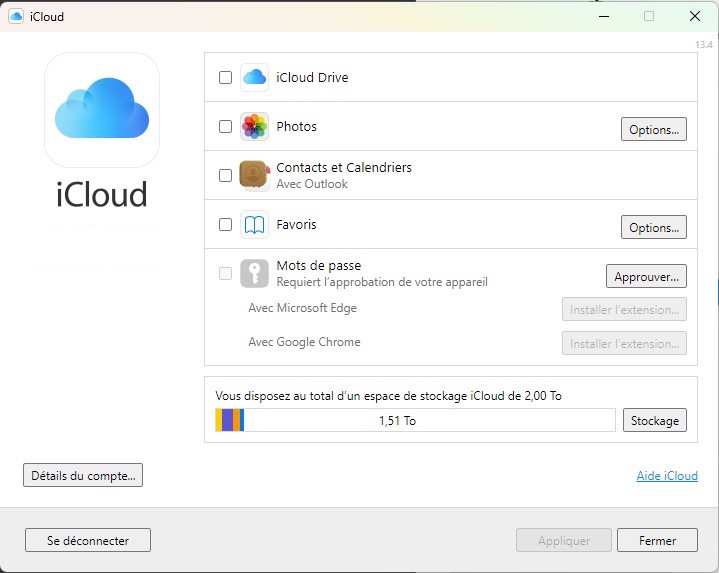Install the Google Chrome extension
Screen dimensions: 719x573
[x=625, y=343]
